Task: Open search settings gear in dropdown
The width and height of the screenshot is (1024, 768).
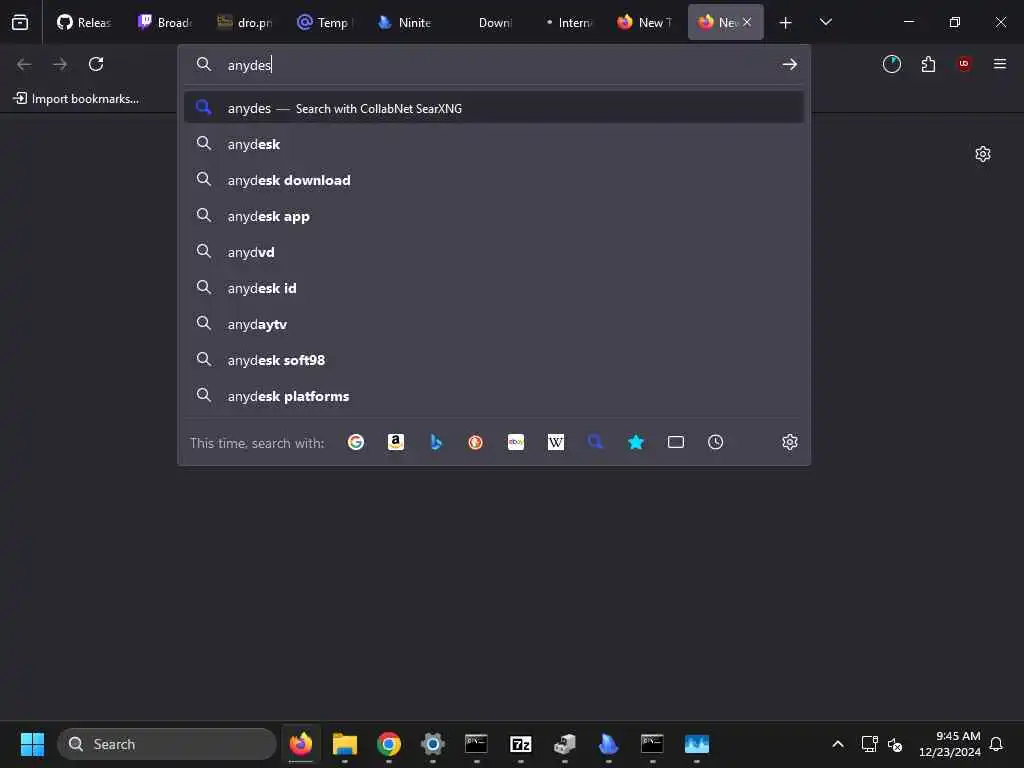Action: (x=790, y=442)
